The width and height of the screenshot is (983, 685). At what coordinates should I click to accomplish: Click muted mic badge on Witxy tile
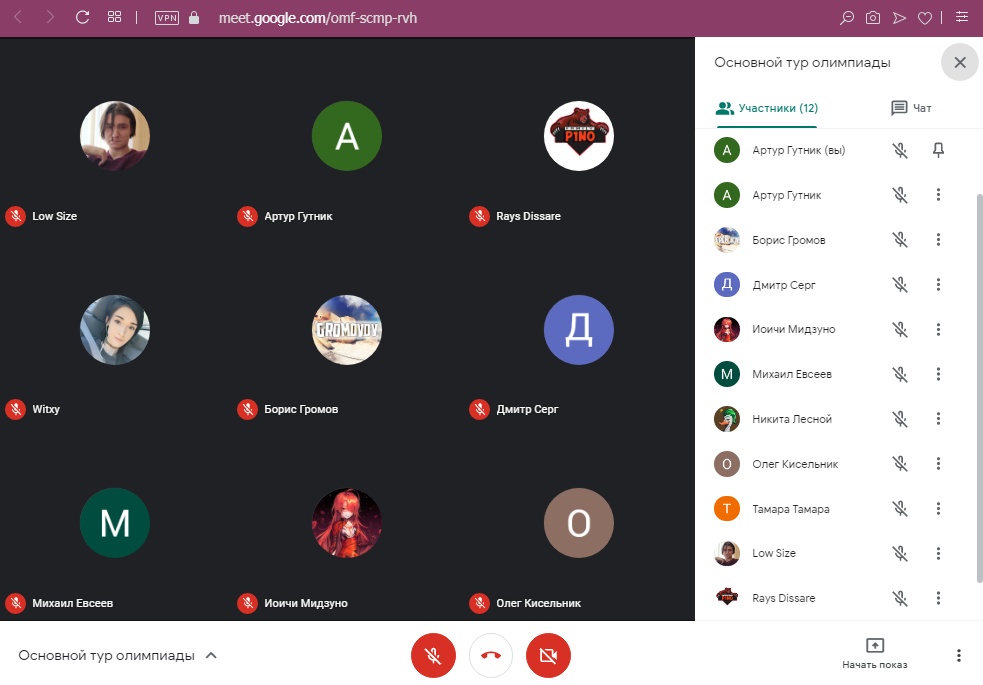16,409
